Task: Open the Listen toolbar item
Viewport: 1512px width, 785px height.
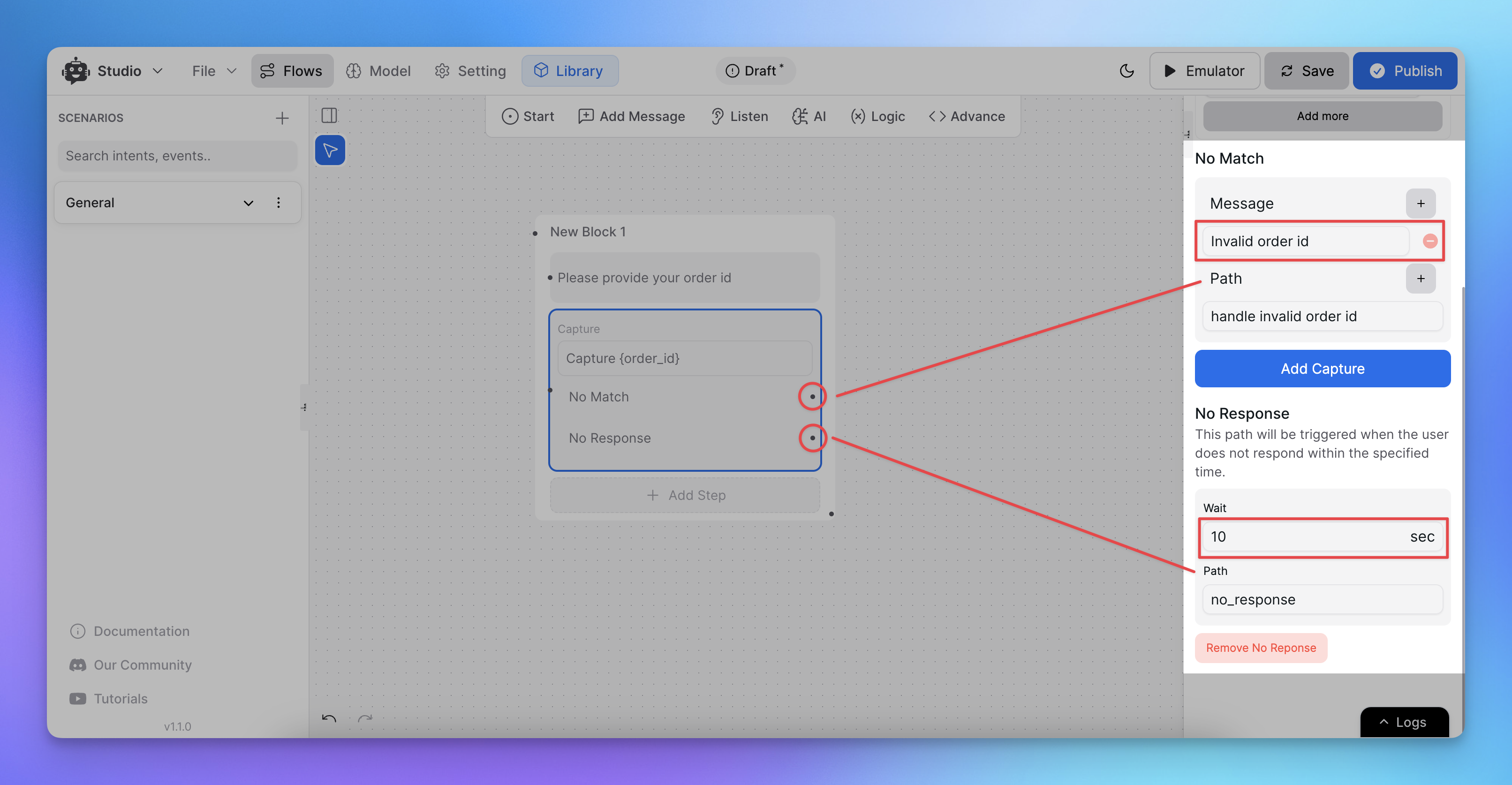Action: click(x=739, y=117)
